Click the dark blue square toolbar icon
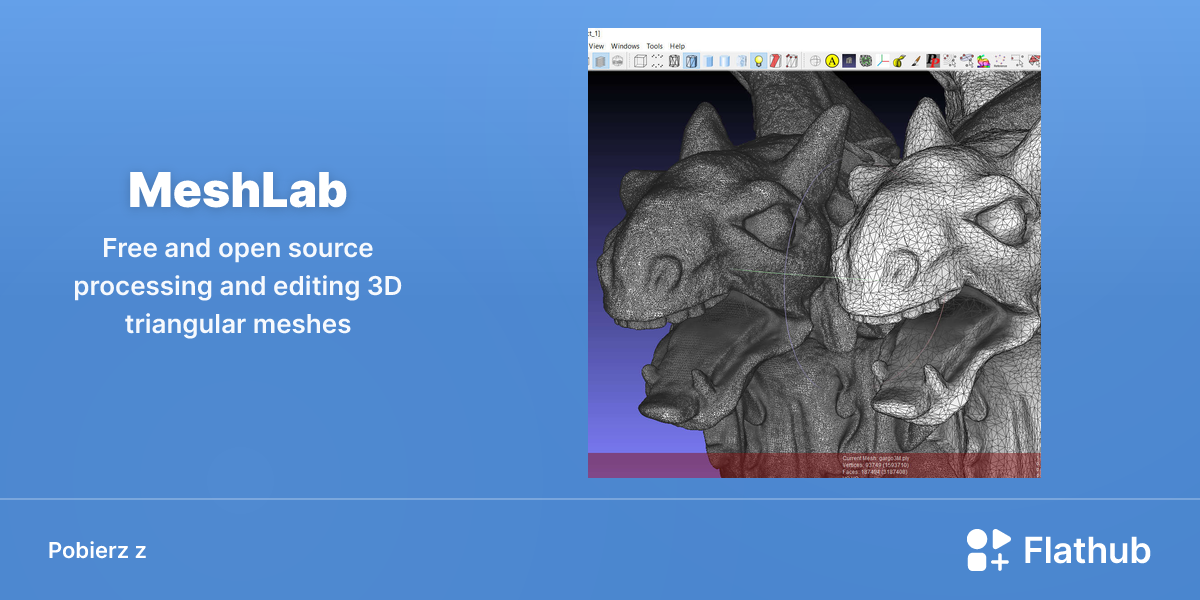This screenshot has width=1200, height=600. point(849,61)
